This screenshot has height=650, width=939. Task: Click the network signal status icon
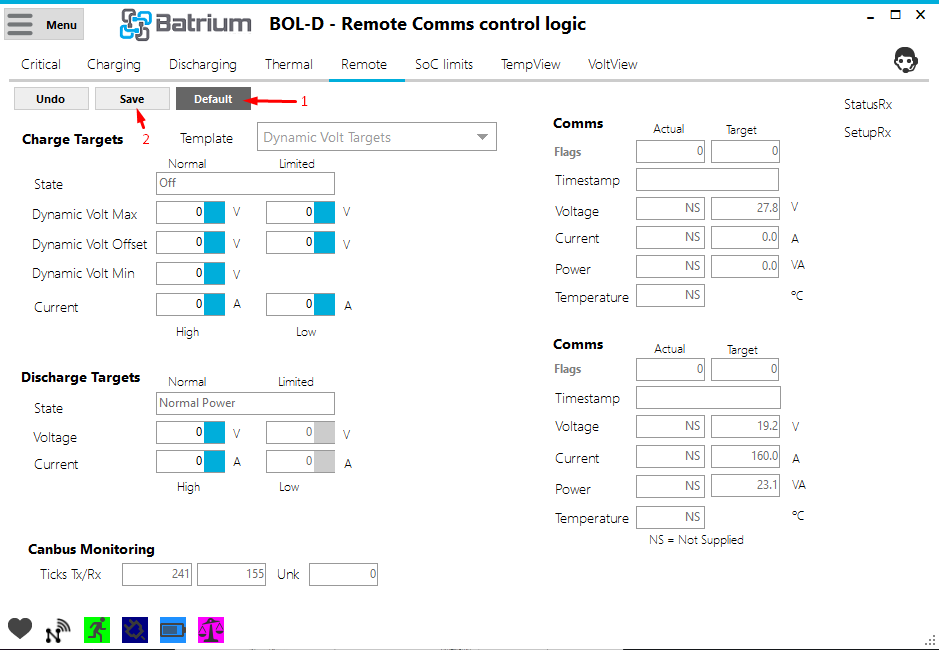58,630
